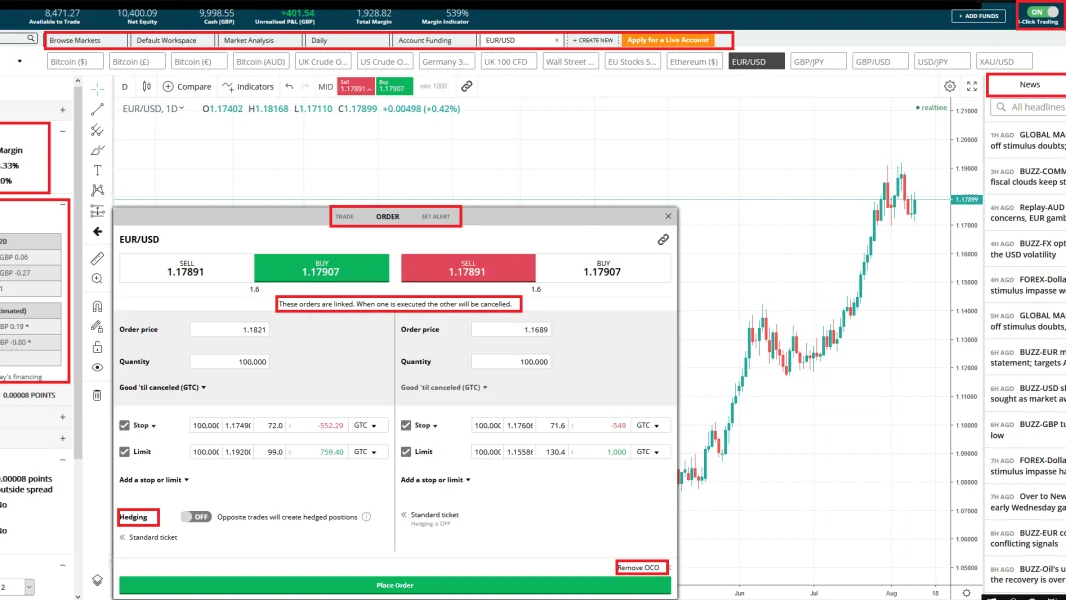Select MID price mode
Screen dimensions: 1066x600
[326, 86]
